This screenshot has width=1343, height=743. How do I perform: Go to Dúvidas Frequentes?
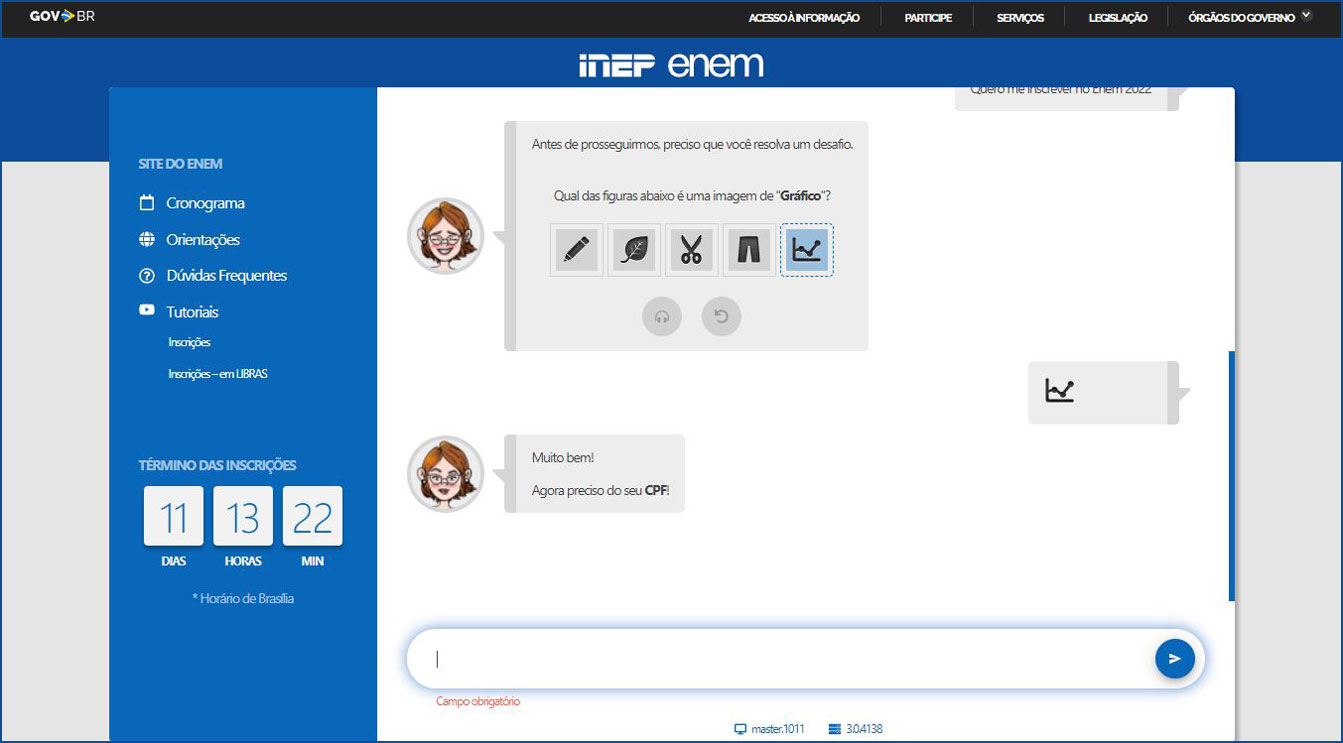[x=226, y=276]
